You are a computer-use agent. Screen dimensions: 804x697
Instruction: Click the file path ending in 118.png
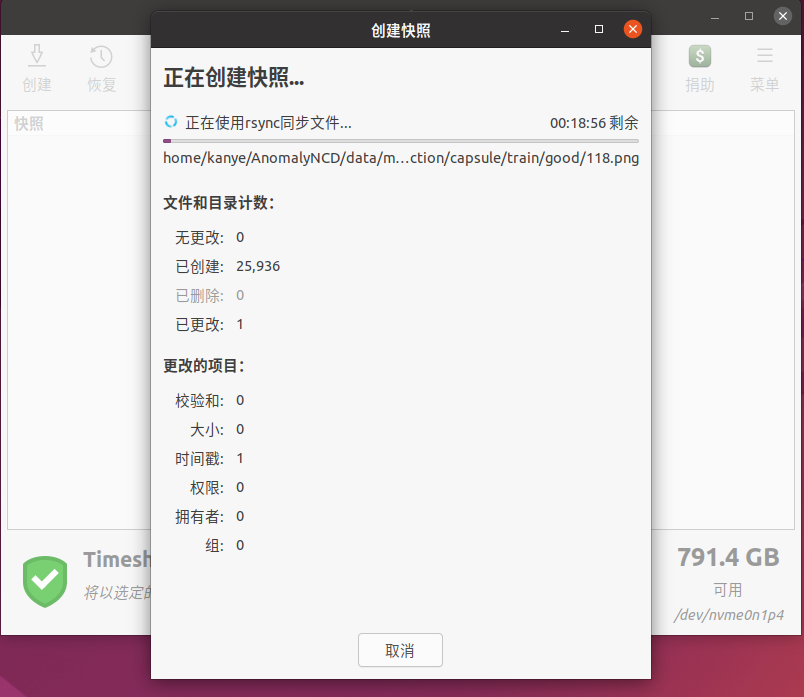coord(400,158)
